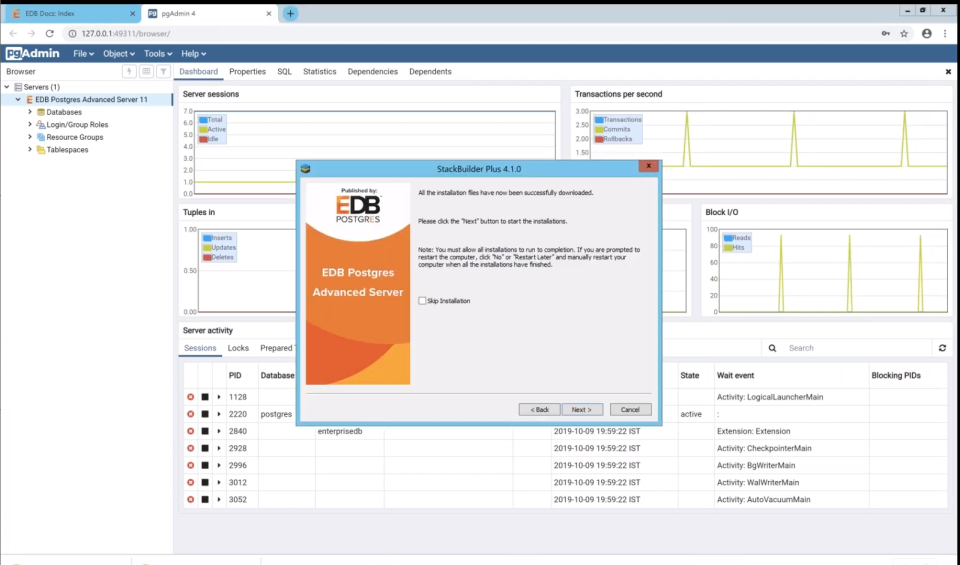Viewport: 960px width, 565px height.
Task: Cancel query for PID 3012
Action: click(x=190, y=482)
